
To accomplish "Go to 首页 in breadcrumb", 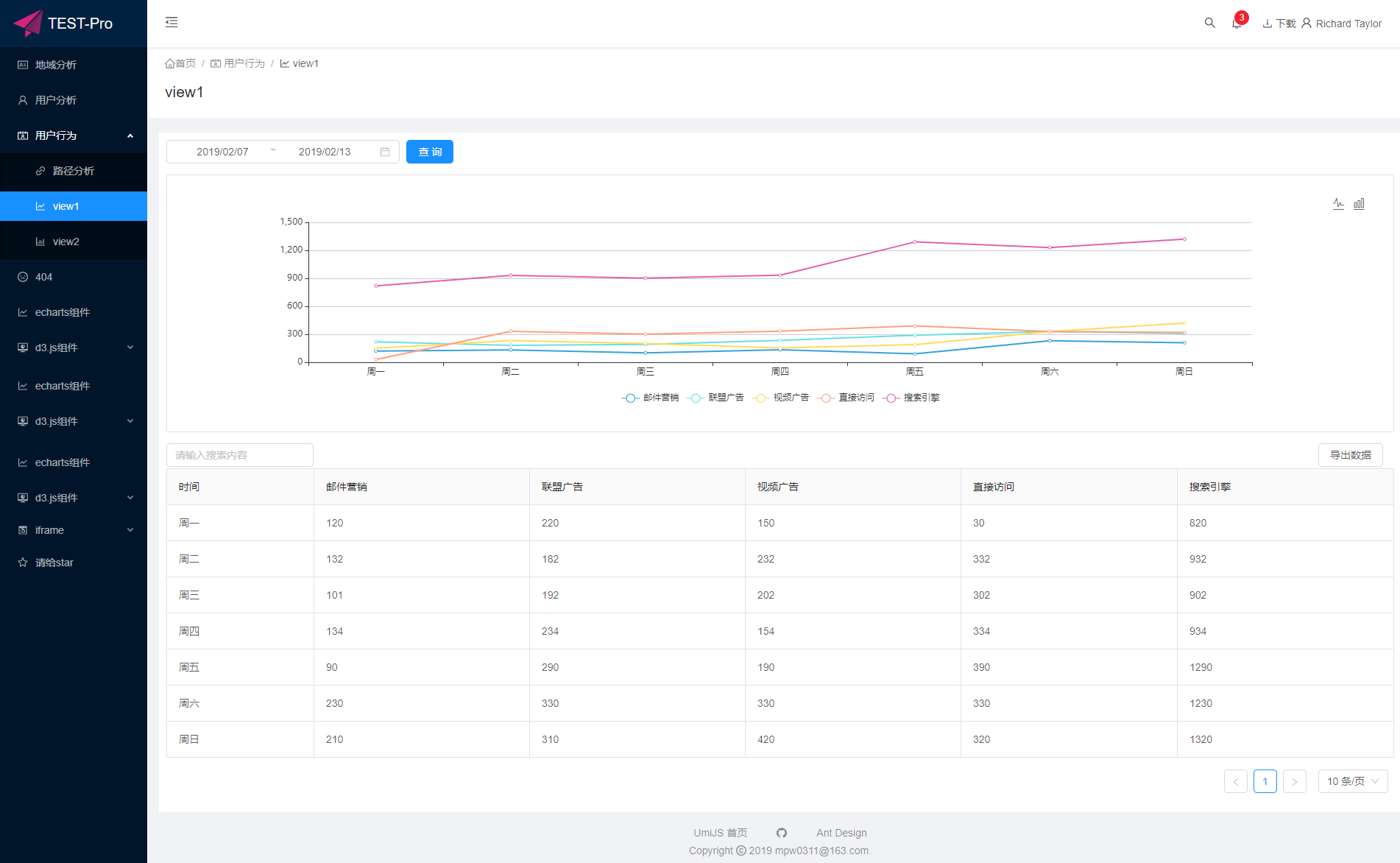I will (180, 63).
